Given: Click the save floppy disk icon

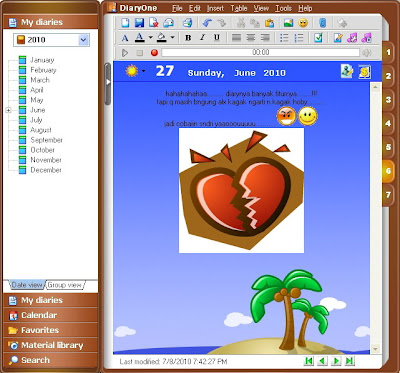Looking at the screenshot, I should [139, 23].
